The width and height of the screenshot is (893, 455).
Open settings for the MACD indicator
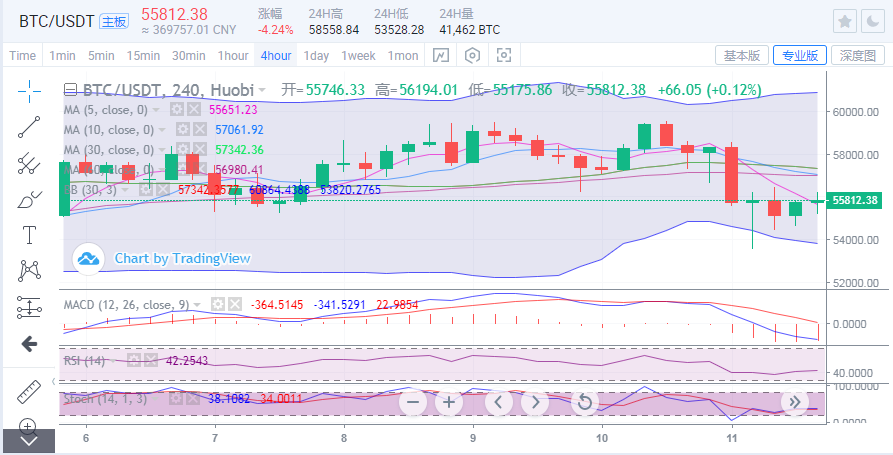pyautogui.click(x=218, y=305)
